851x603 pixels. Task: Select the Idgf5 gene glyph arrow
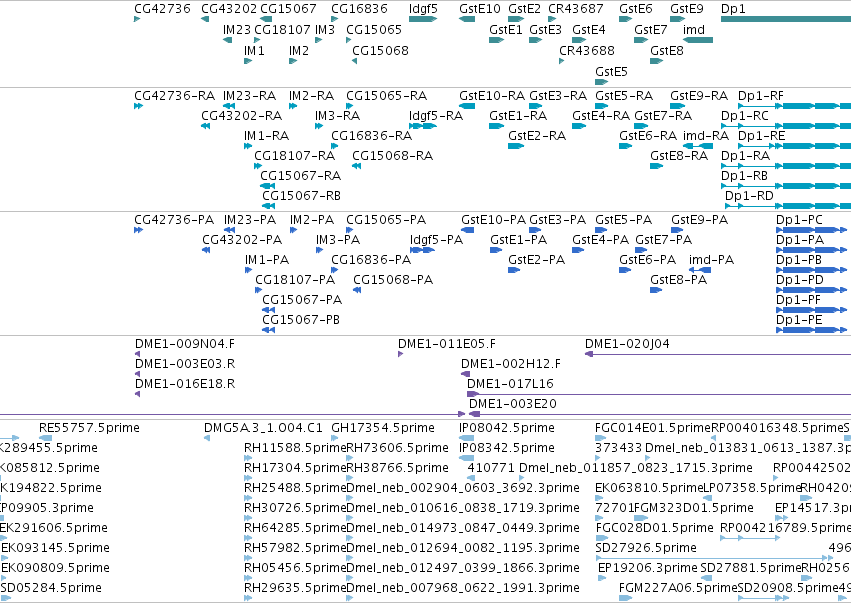pos(423,19)
